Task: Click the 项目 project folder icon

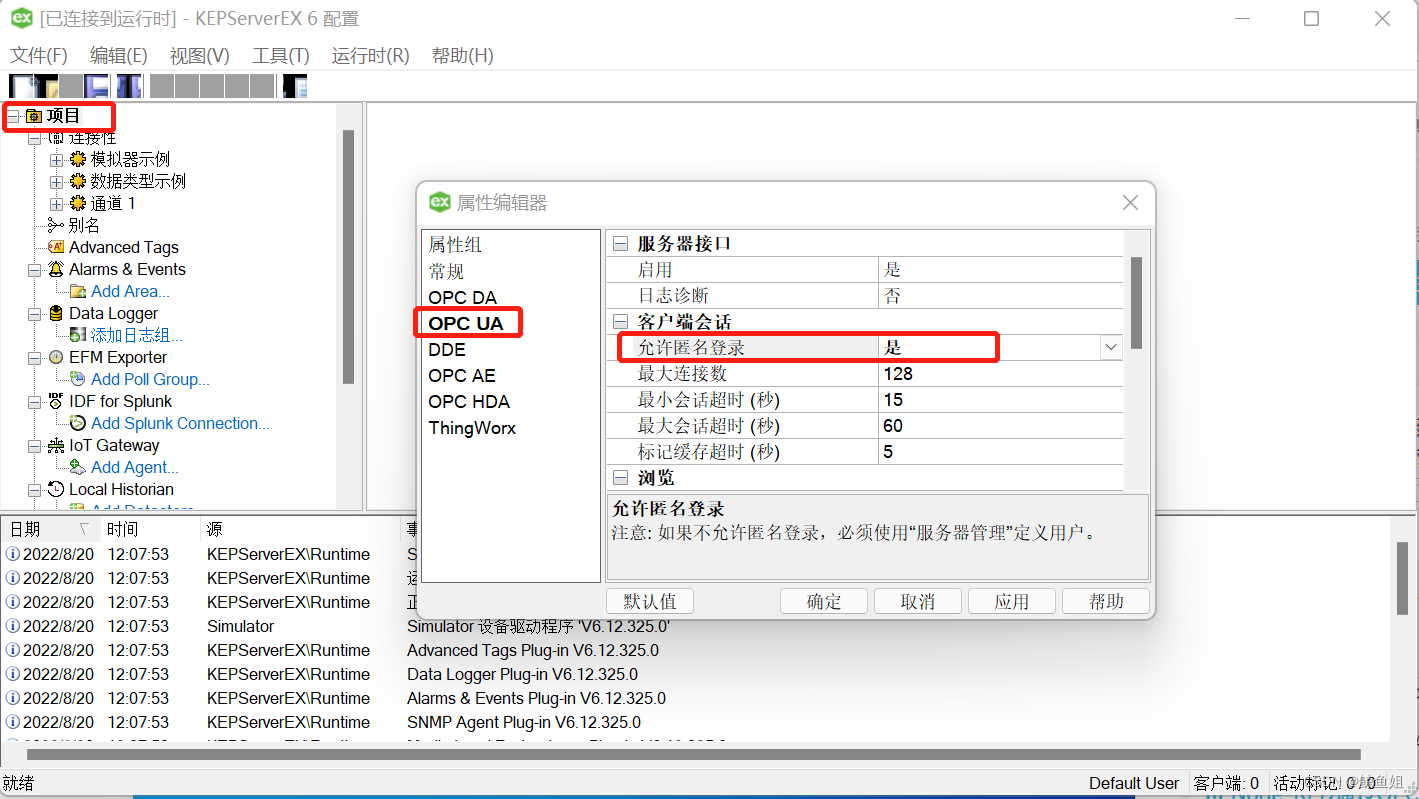Action: [34, 116]
